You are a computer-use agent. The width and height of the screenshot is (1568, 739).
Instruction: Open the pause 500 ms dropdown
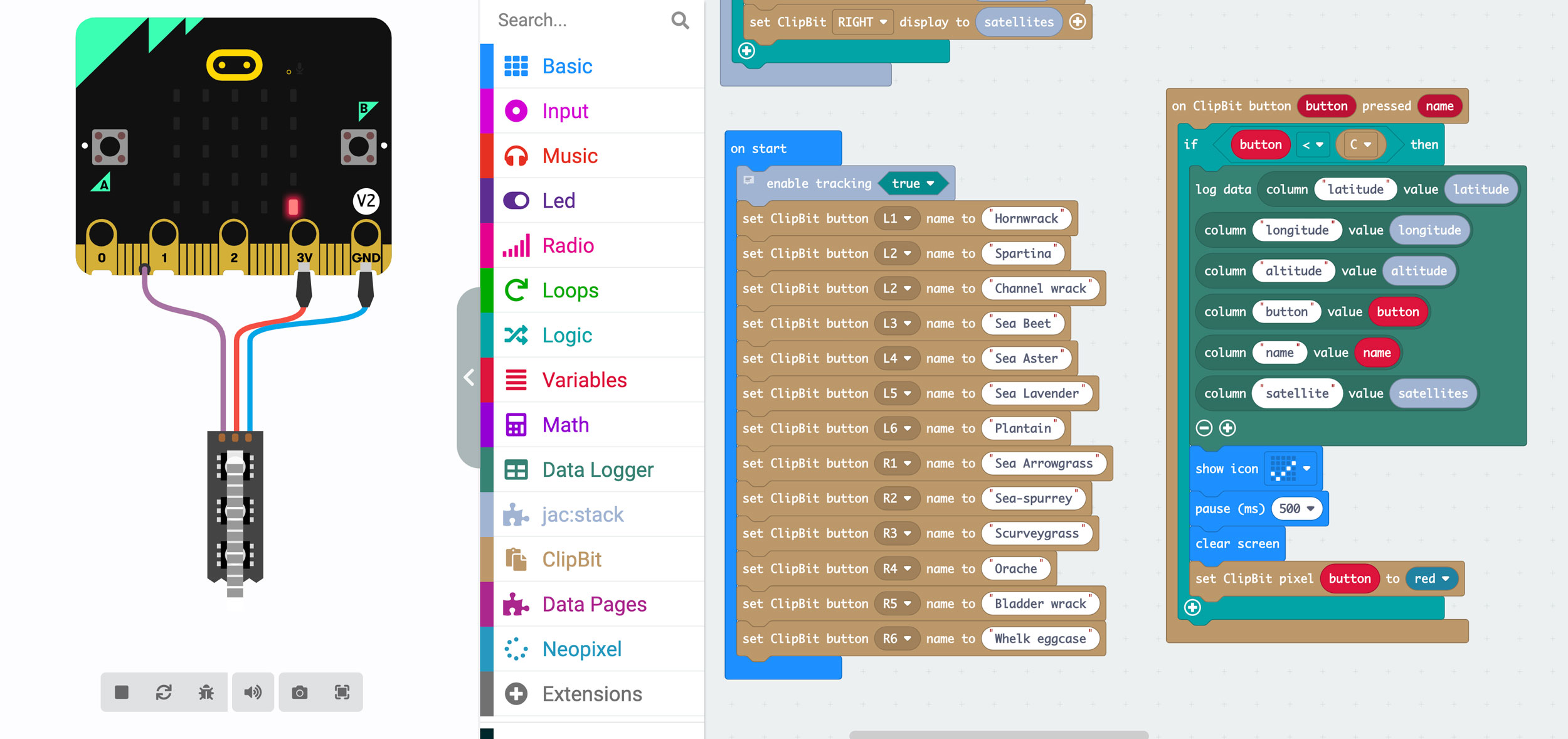[1296, 509]
